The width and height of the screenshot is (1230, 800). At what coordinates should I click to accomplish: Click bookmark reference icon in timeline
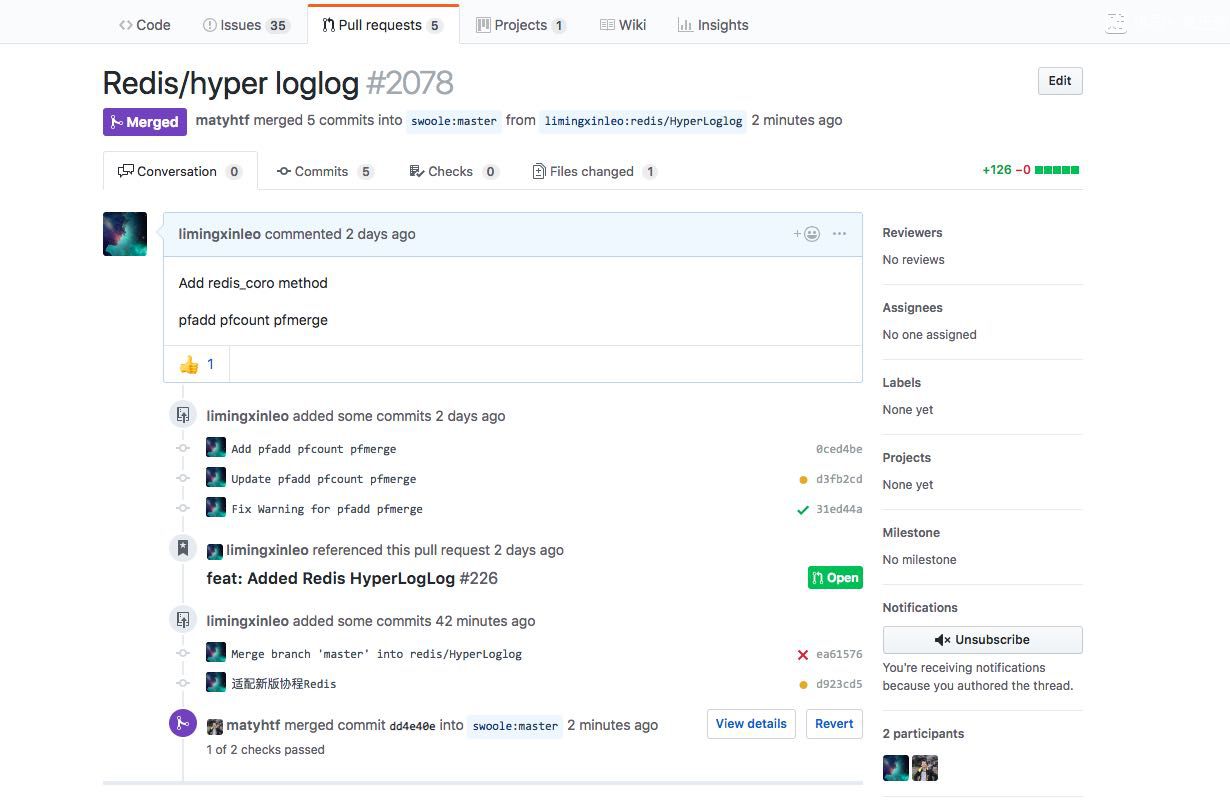click(183, 548)
